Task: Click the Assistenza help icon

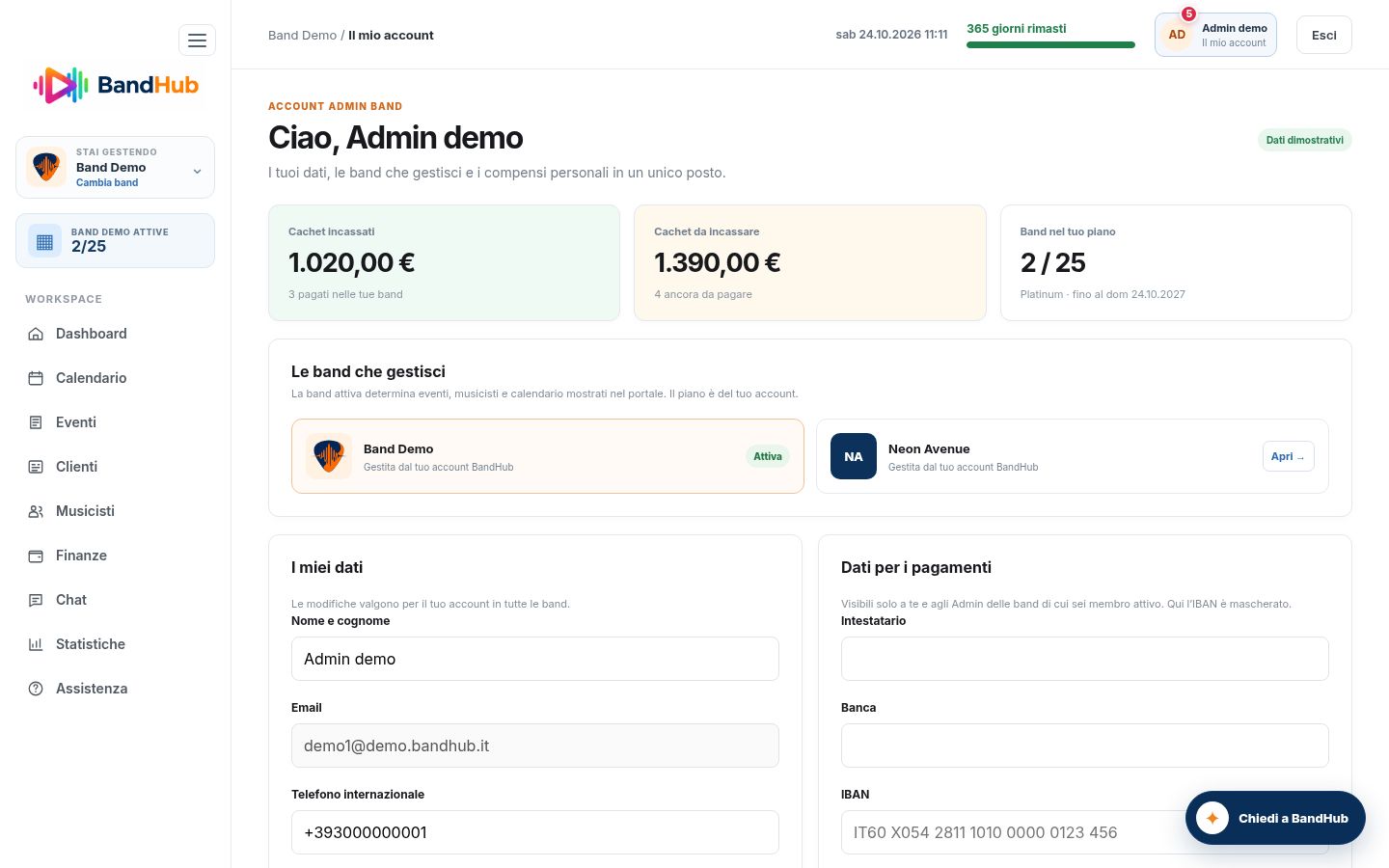Action: click(x=36, y=689)
